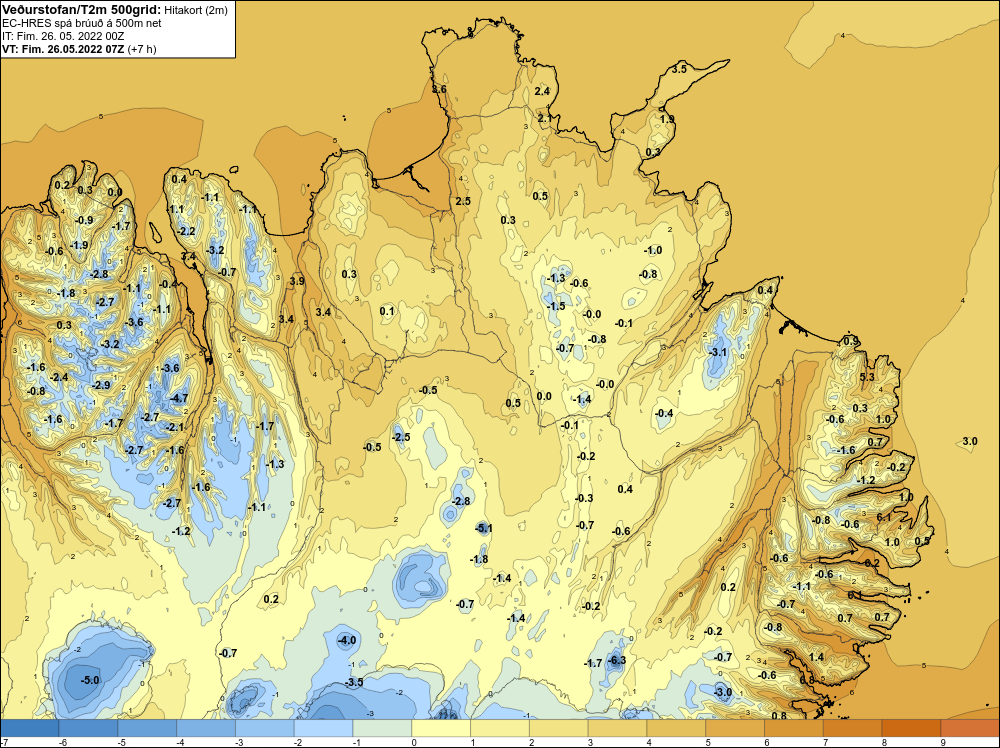Screen dimensions: 1000x748
Task: Click the -4.7 temperature value
Action: click(x=179, y=398)
